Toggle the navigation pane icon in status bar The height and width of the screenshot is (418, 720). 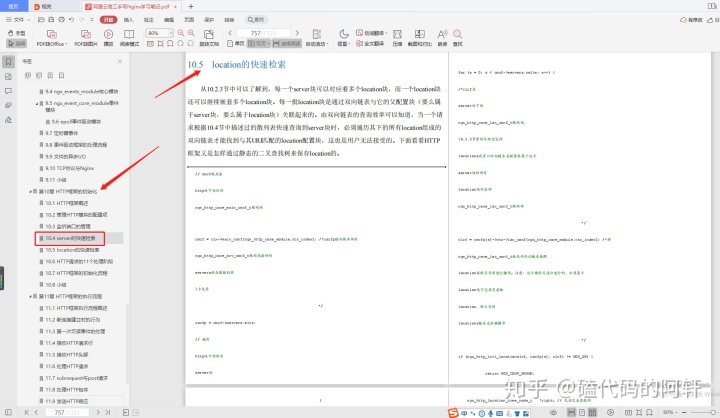coord(8,412)
